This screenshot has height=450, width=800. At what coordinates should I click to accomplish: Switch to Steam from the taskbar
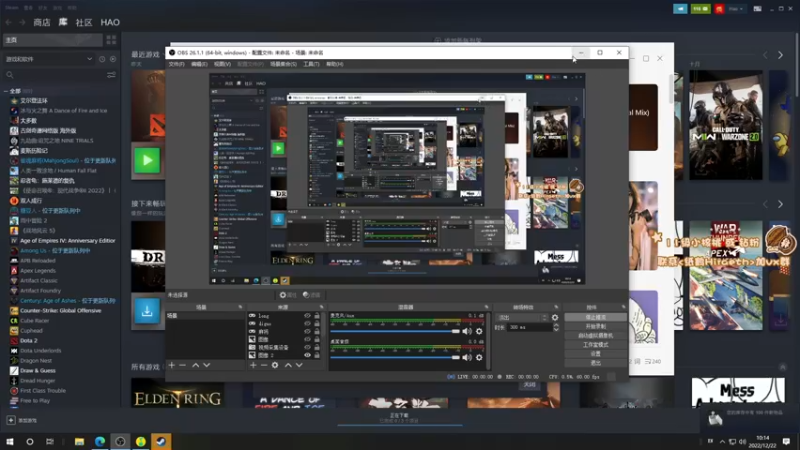[161, 441]
